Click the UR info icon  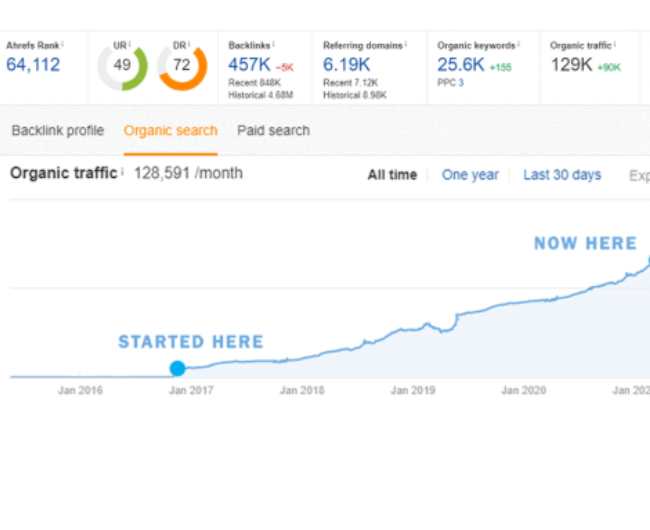coord(131,44)
